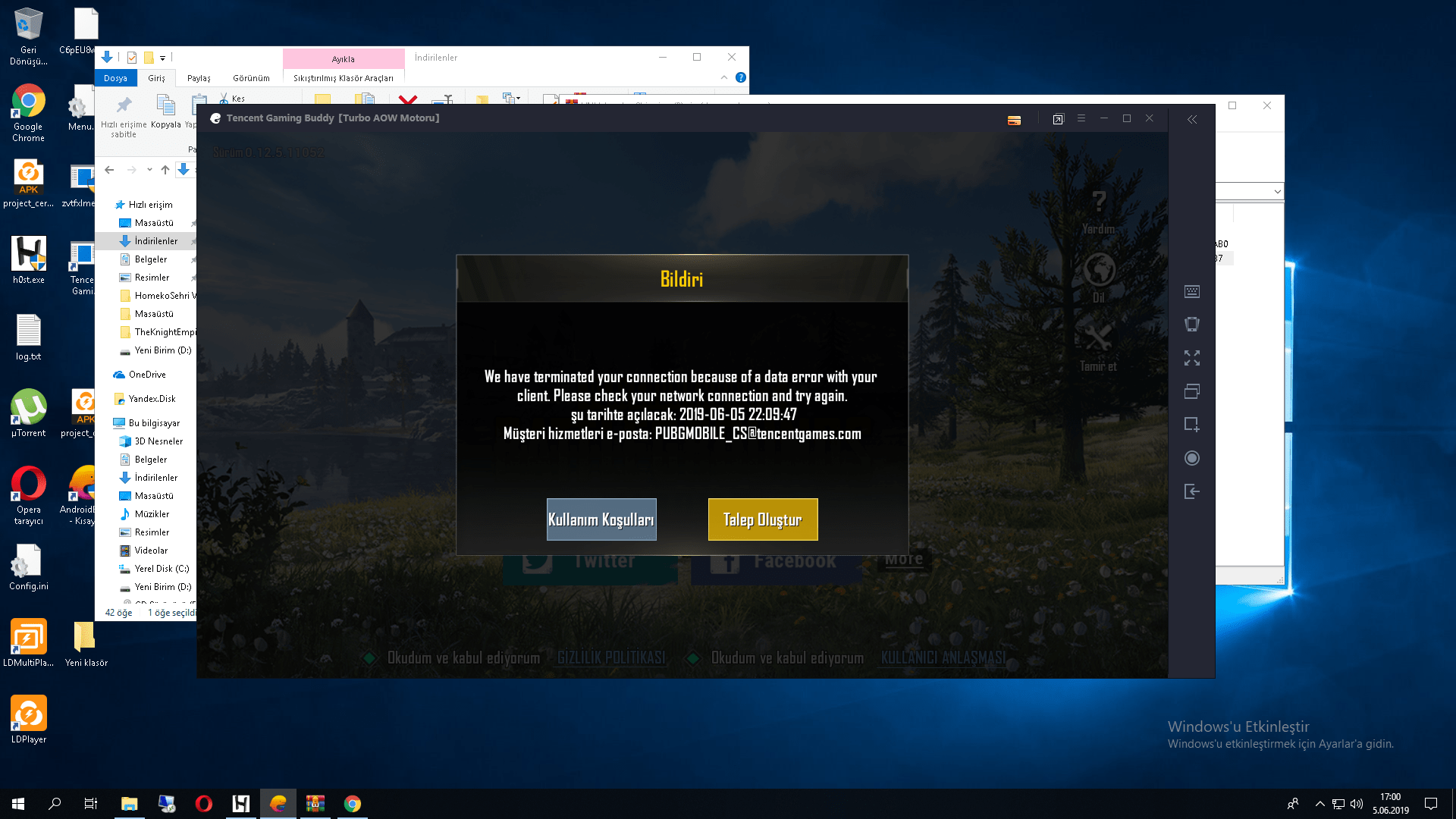
Task: Click the Kullanım Koşulları button
Action: [601, 519]
